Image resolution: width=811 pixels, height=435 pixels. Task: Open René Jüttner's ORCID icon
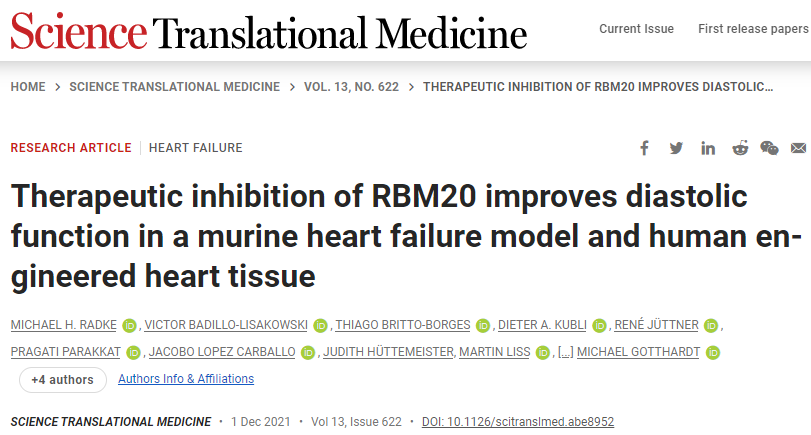(x=711, y=325)
